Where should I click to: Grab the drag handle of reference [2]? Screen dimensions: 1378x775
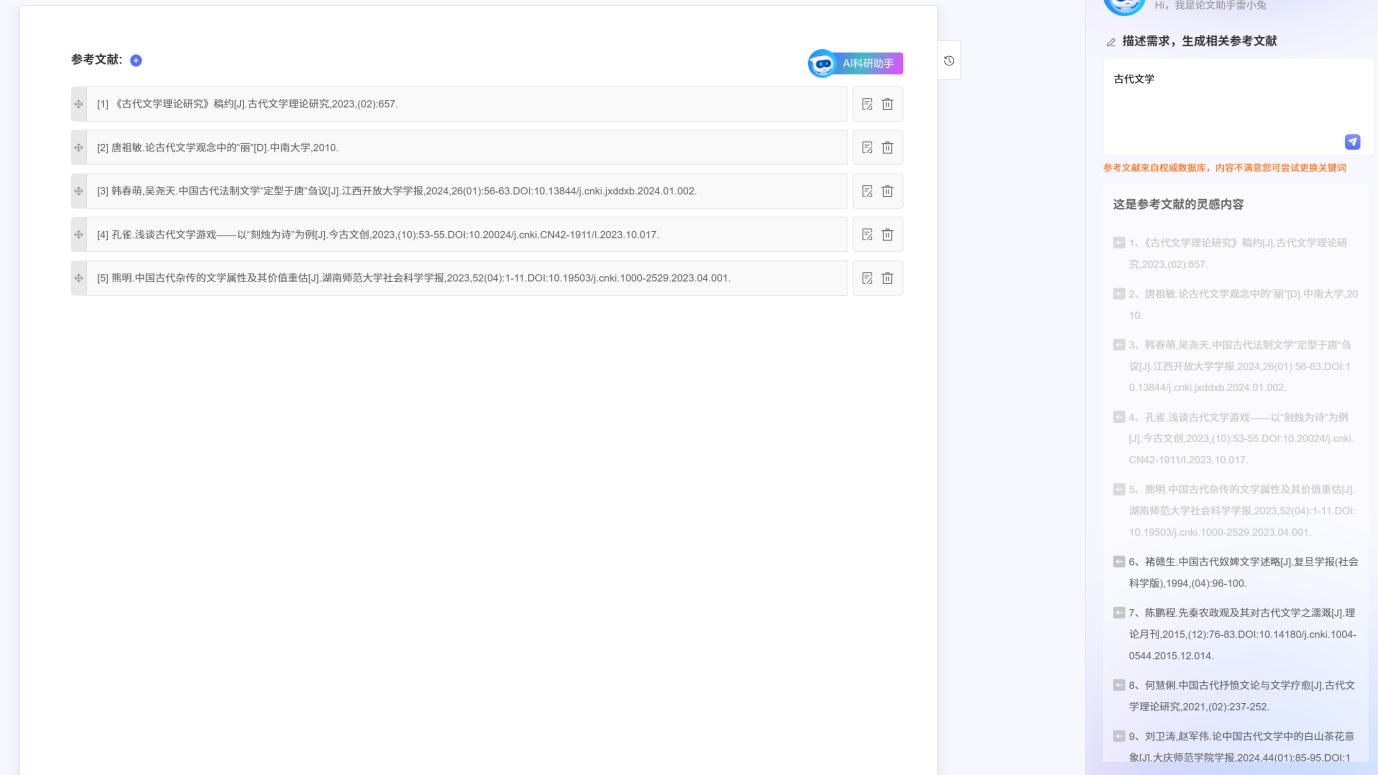[79, 148]
